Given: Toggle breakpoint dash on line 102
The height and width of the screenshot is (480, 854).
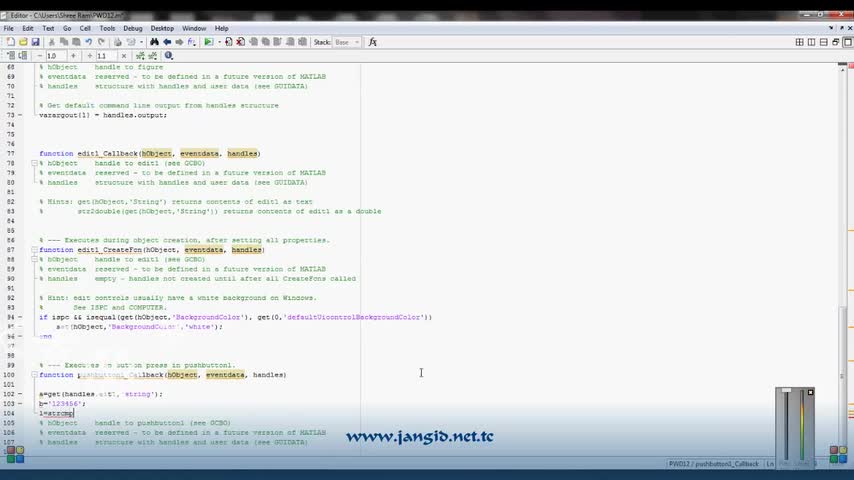Looking at the screenshot, I should point(20,394).
